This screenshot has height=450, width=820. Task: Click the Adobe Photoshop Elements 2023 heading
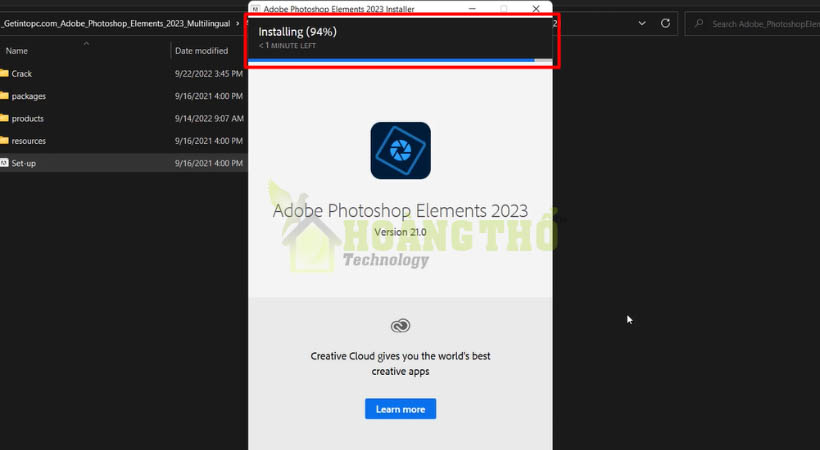pyautogui.click(x=400, y=210)
